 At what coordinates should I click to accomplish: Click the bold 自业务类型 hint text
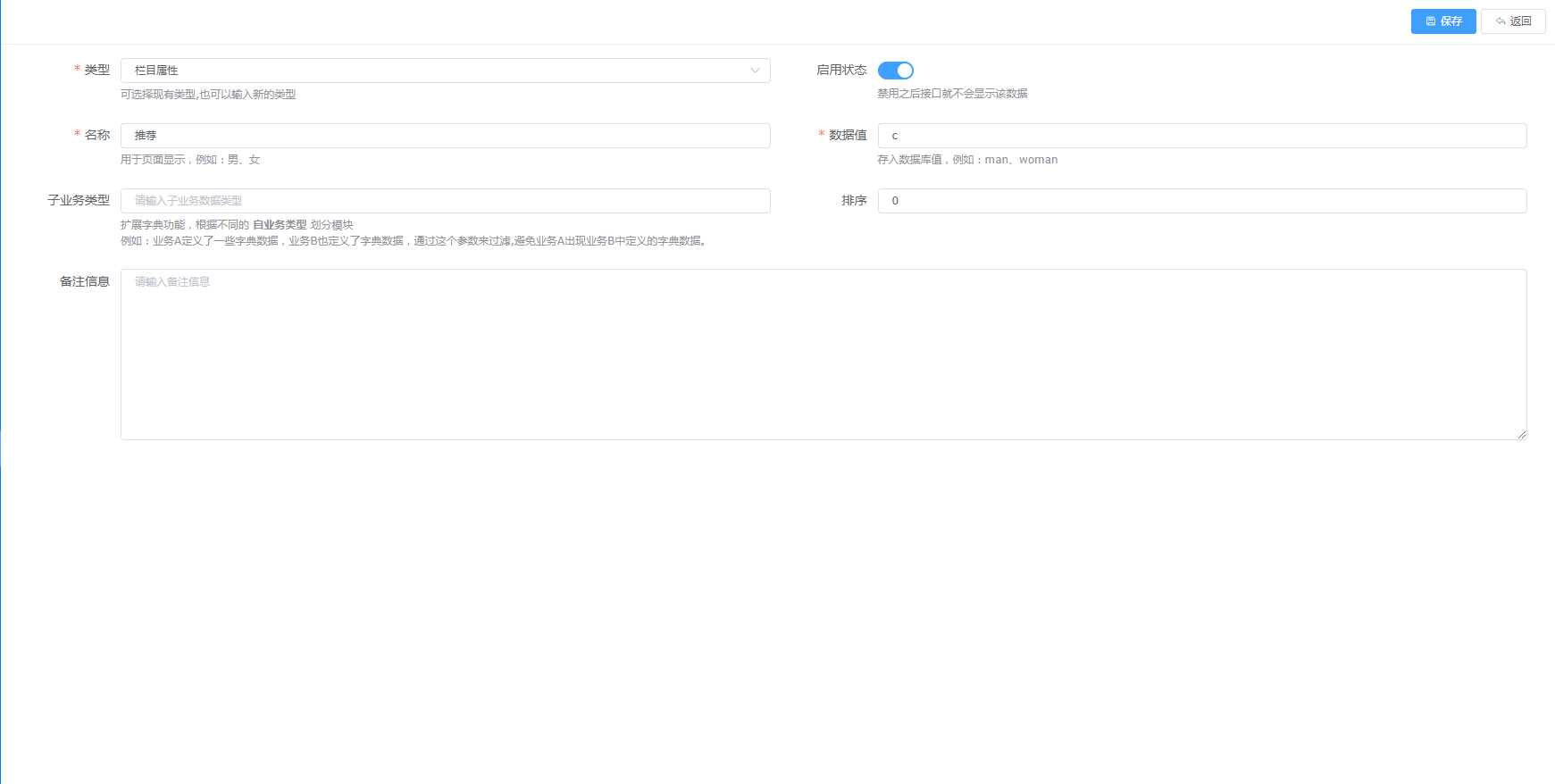click(x=280, y=225)
